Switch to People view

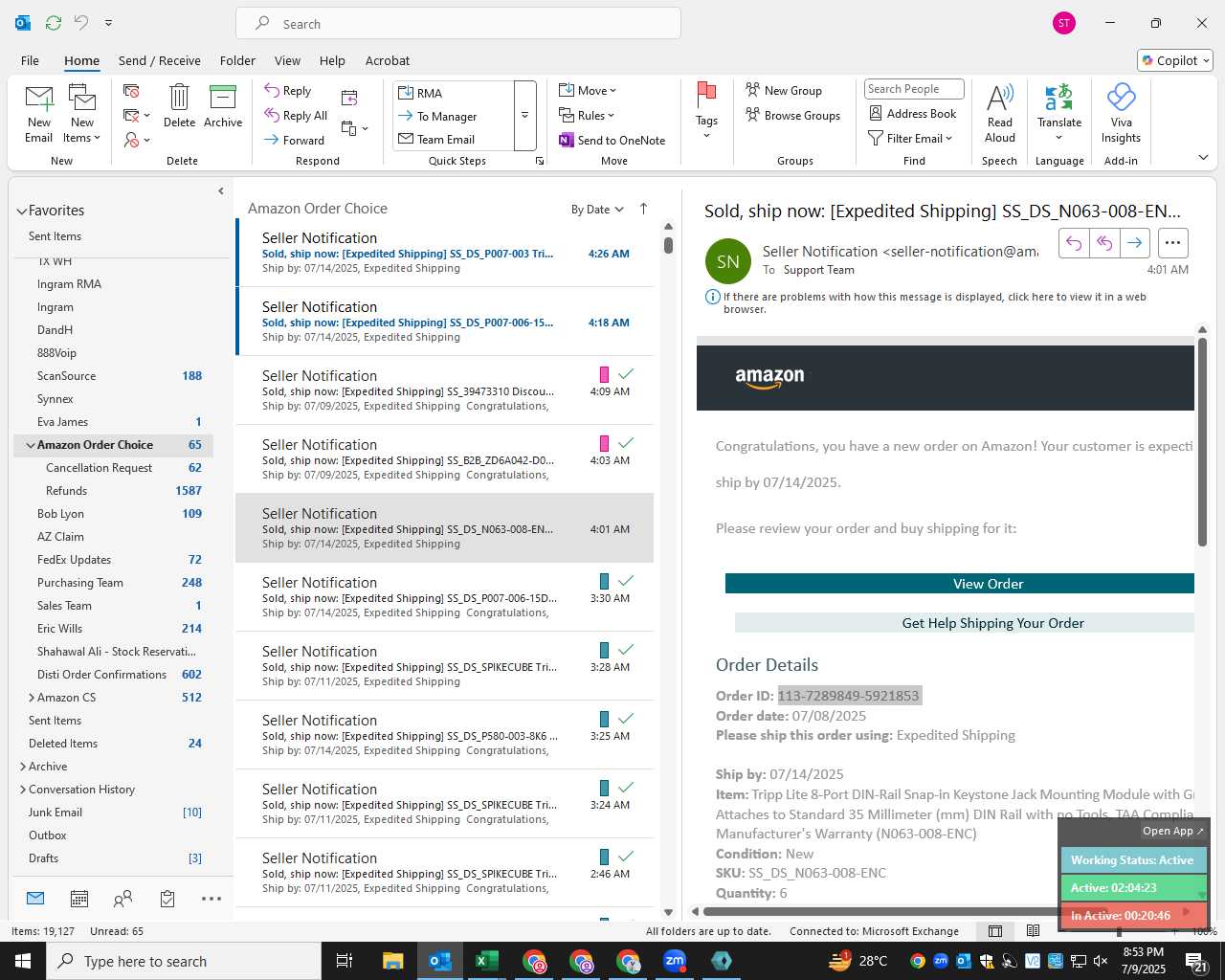tap(122, 899)
